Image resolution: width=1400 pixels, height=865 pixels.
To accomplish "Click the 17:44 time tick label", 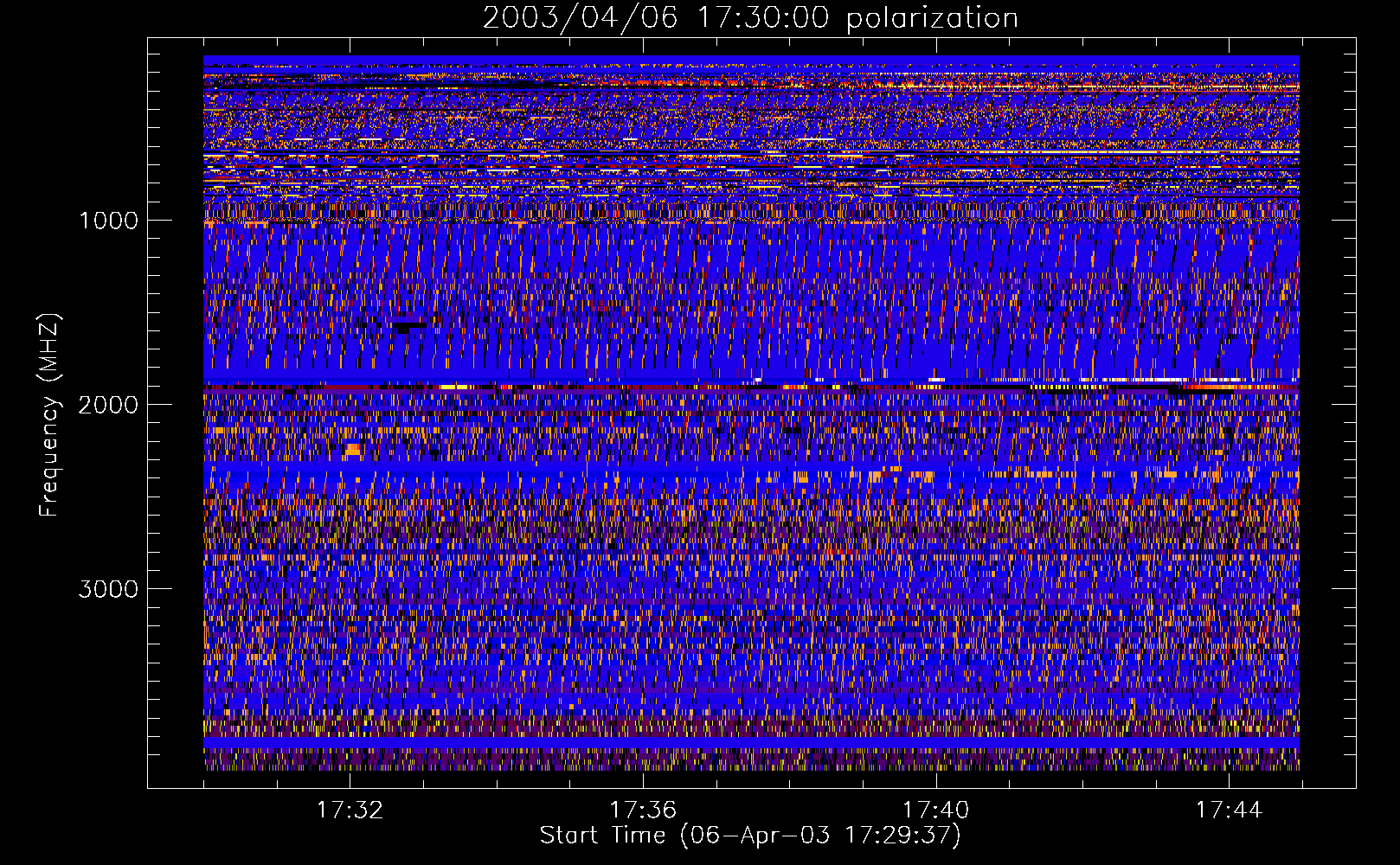I will (1229, 811).
